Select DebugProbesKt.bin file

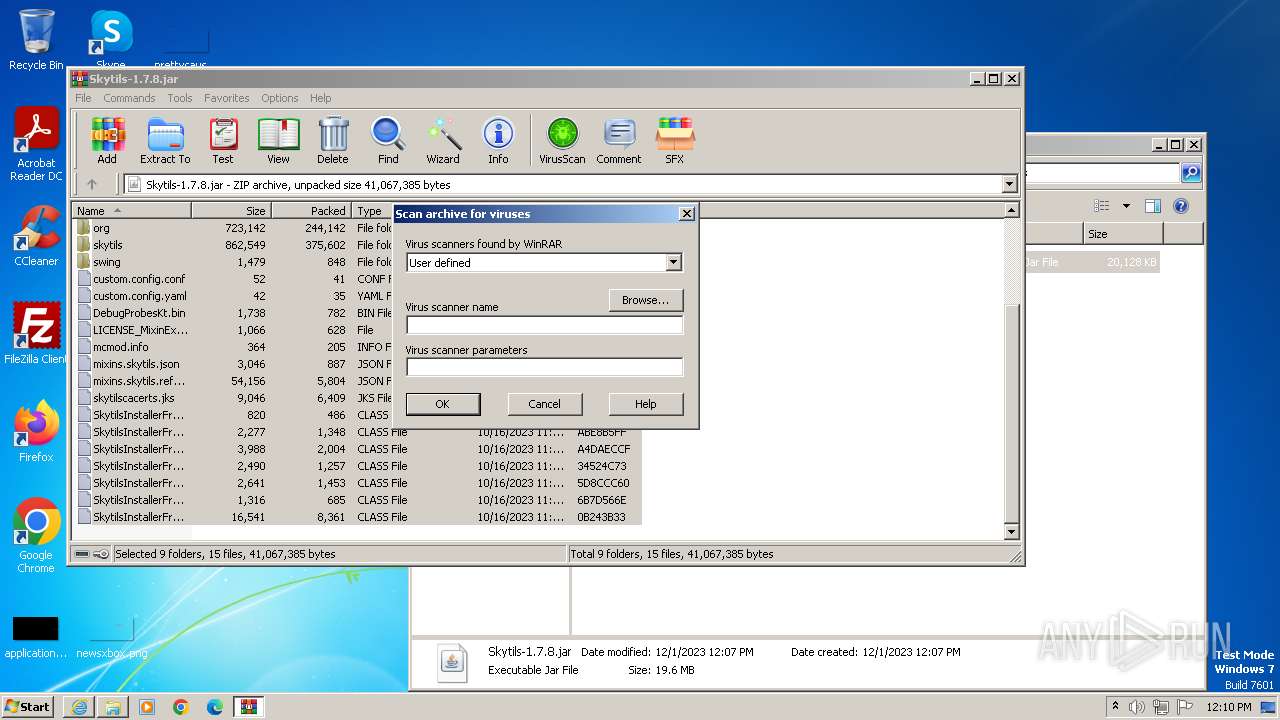pyautogui.click(x=139, y=313)
